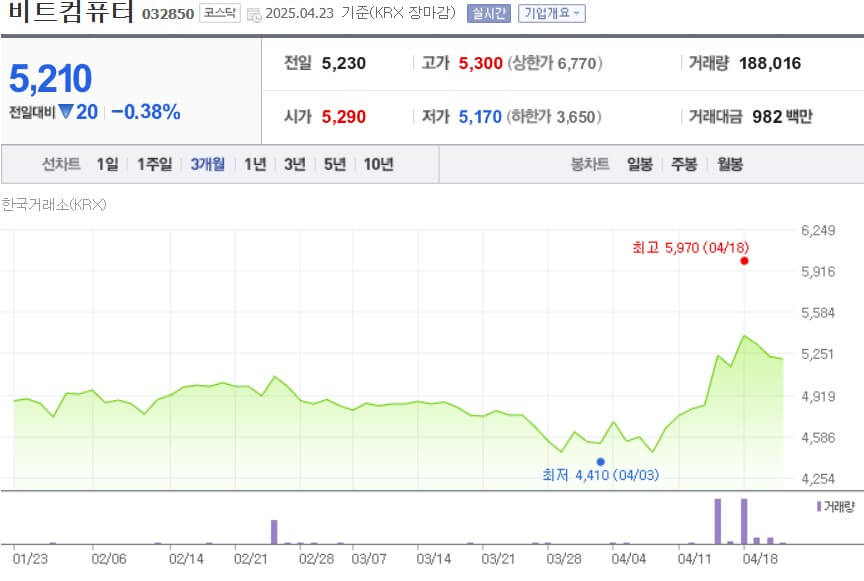
Task: Click the 한국거래소(KRX) label
Action: click(53, 205)
